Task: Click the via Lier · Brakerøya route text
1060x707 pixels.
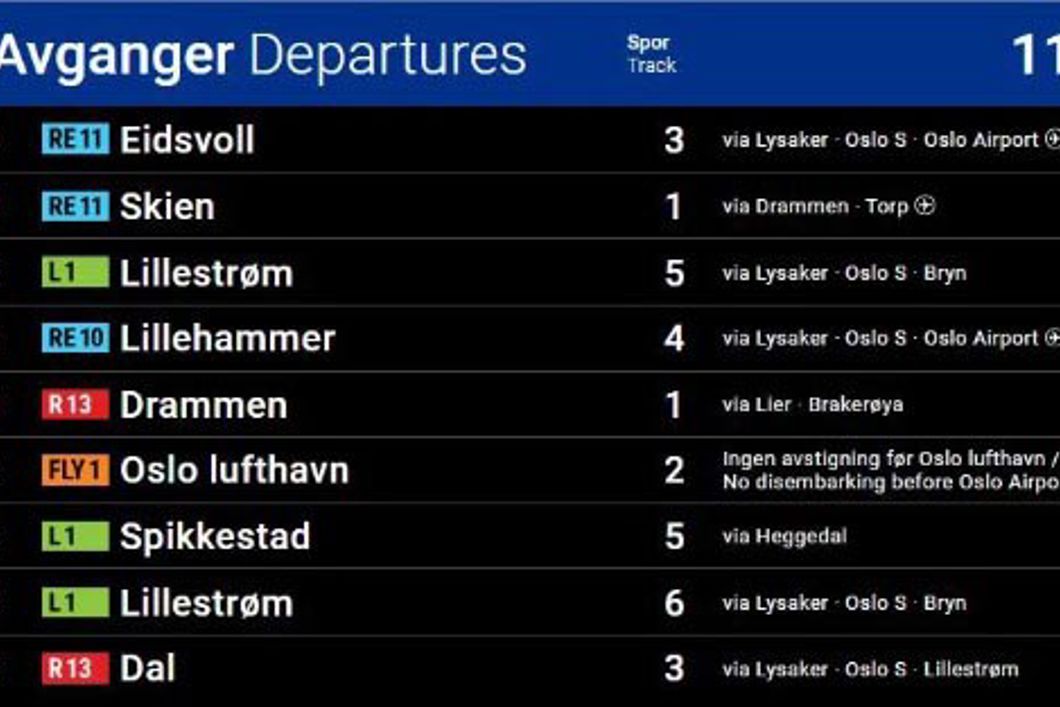Action: click(812, 405)
